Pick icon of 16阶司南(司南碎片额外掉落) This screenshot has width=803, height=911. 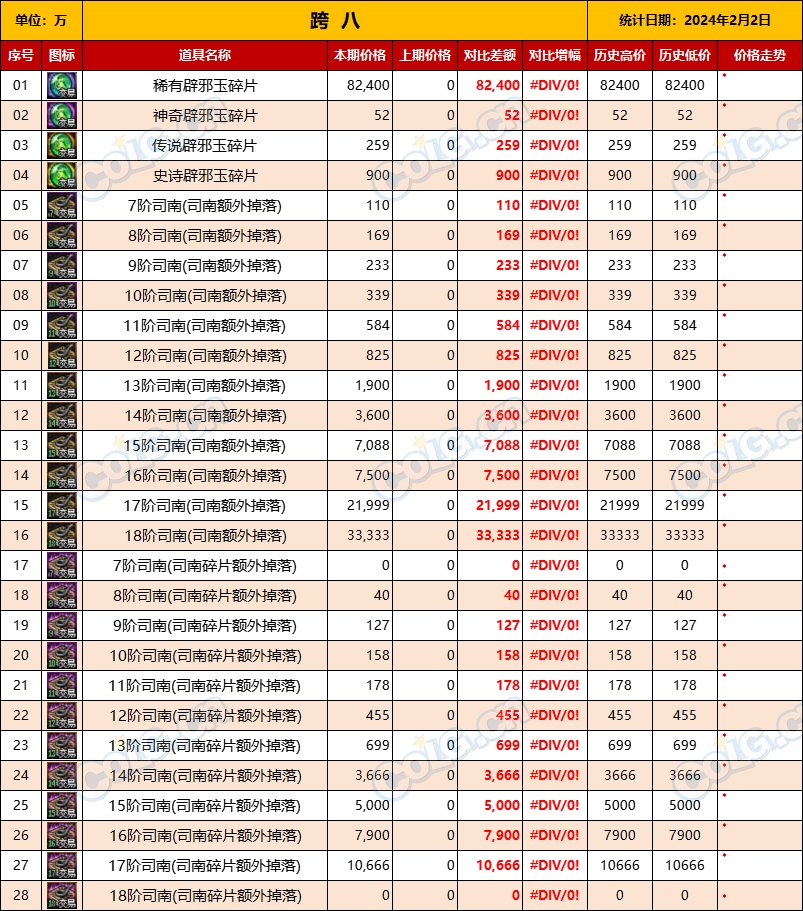(x=62, y=836)
